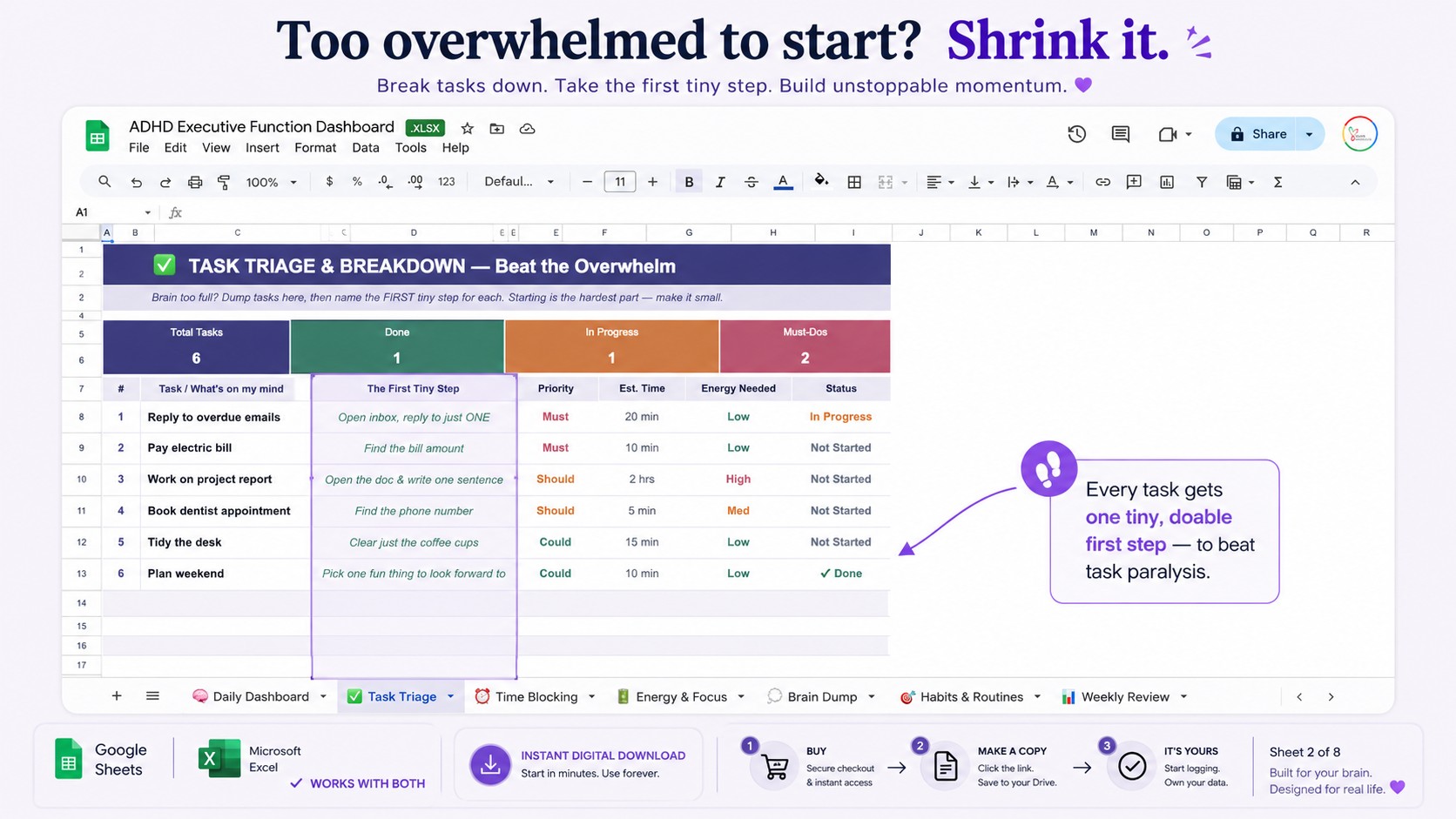Viewport: 1456px width, 819px height.
Task: Click the fill color bucket icon
Action: [x=820, y=181]
